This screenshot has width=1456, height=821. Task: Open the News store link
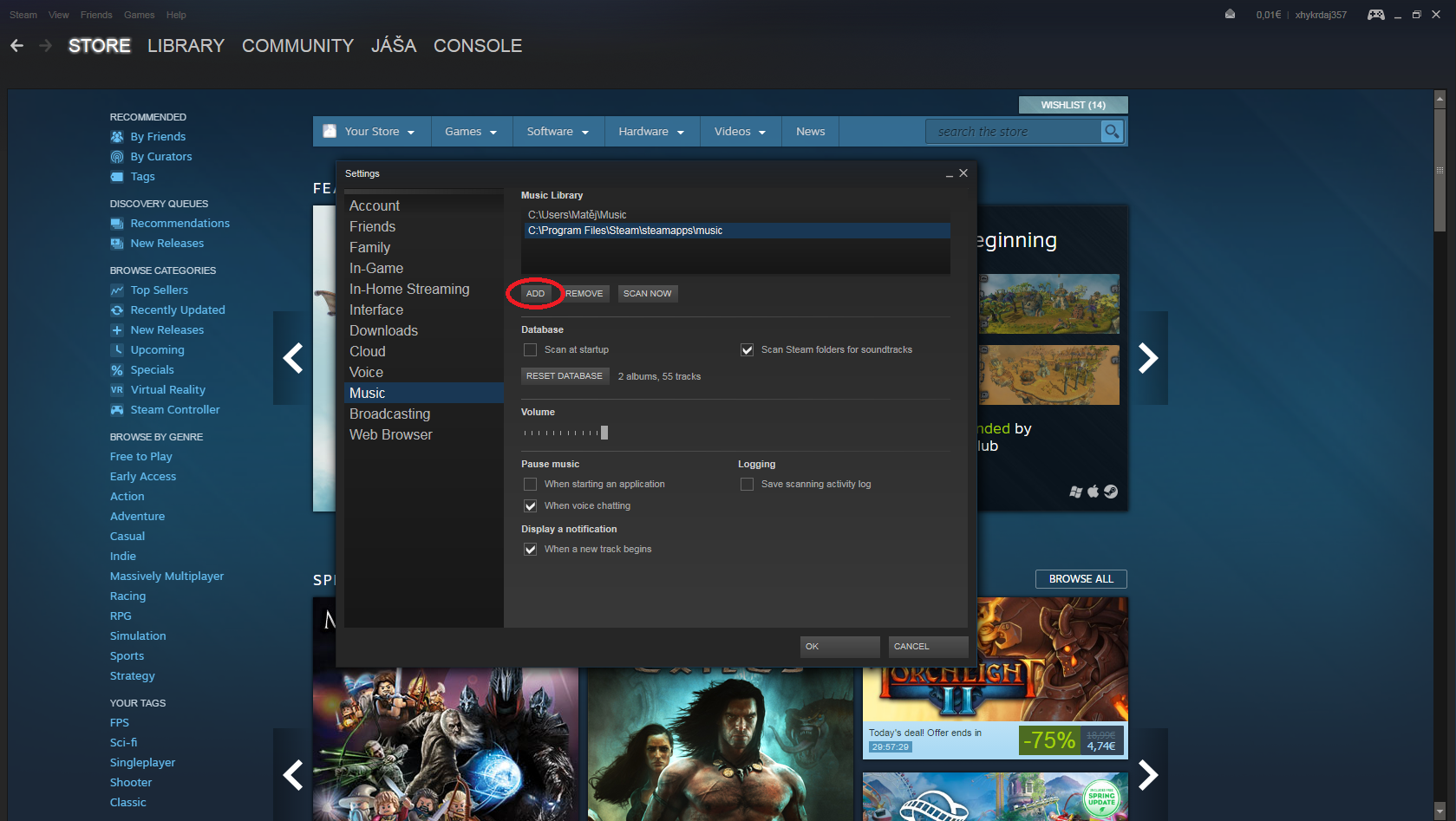[811, 132]
